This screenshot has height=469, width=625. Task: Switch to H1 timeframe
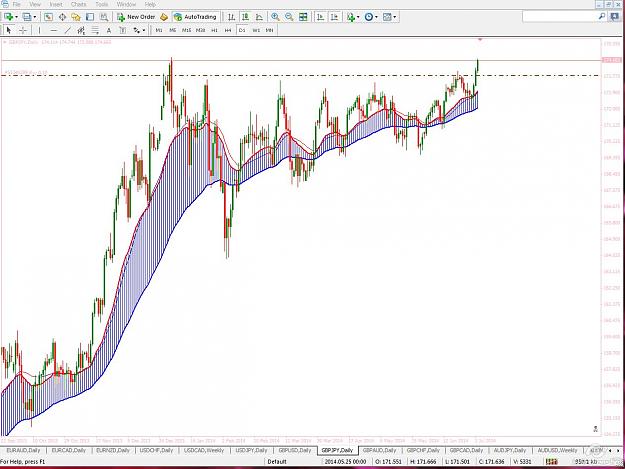214,30
